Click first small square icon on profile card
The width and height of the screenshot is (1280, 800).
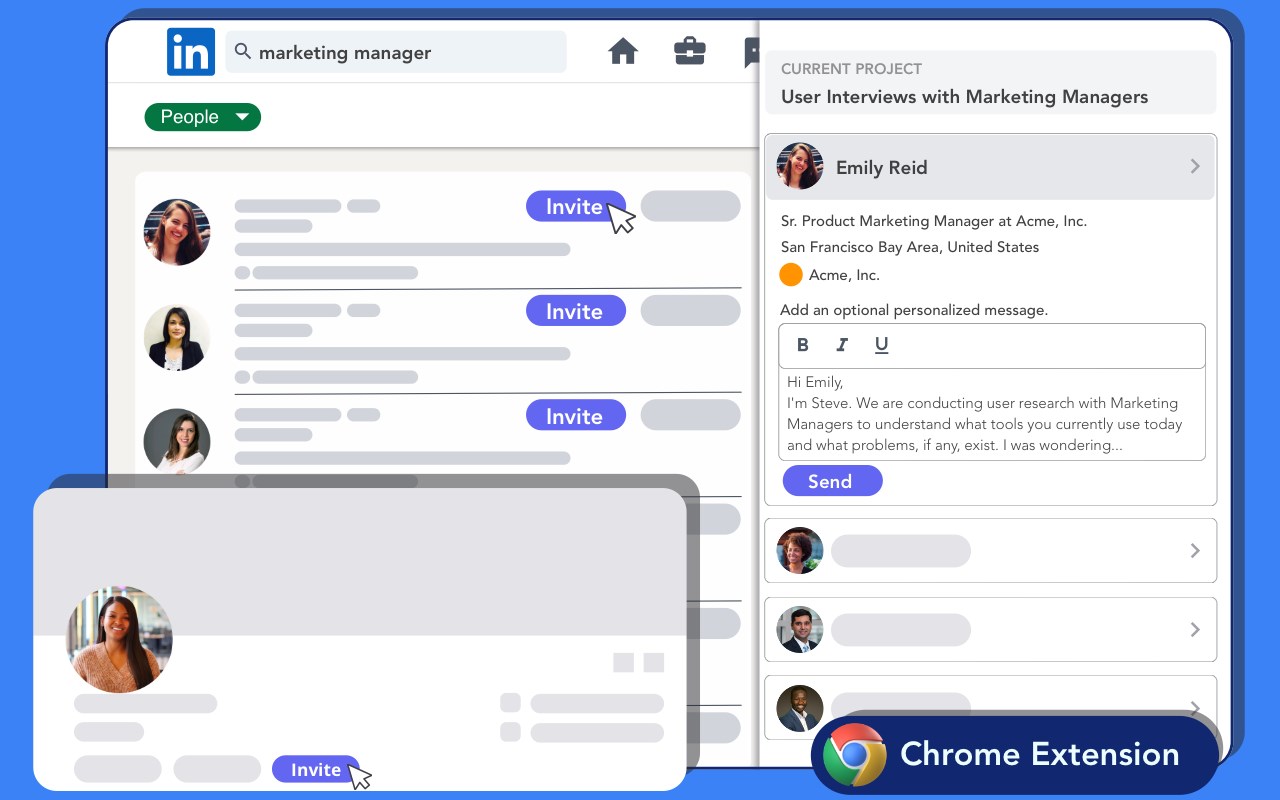click(623, 662)
